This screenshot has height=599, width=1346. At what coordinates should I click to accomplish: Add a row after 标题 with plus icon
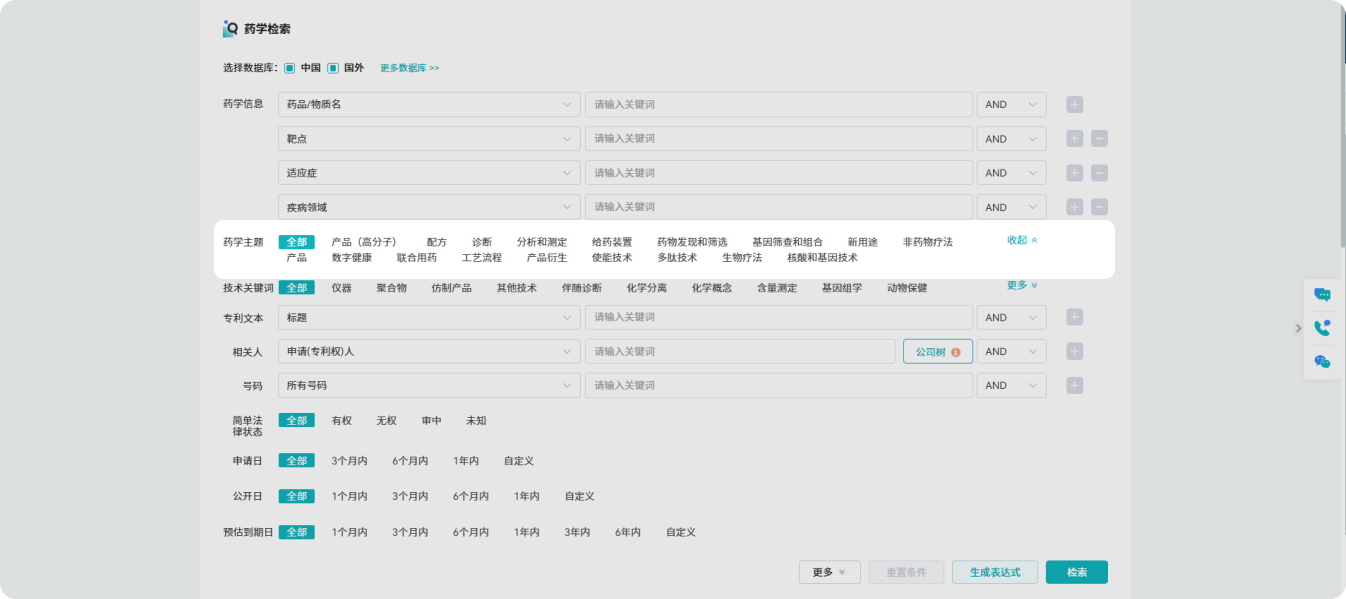pos(1075,317)
